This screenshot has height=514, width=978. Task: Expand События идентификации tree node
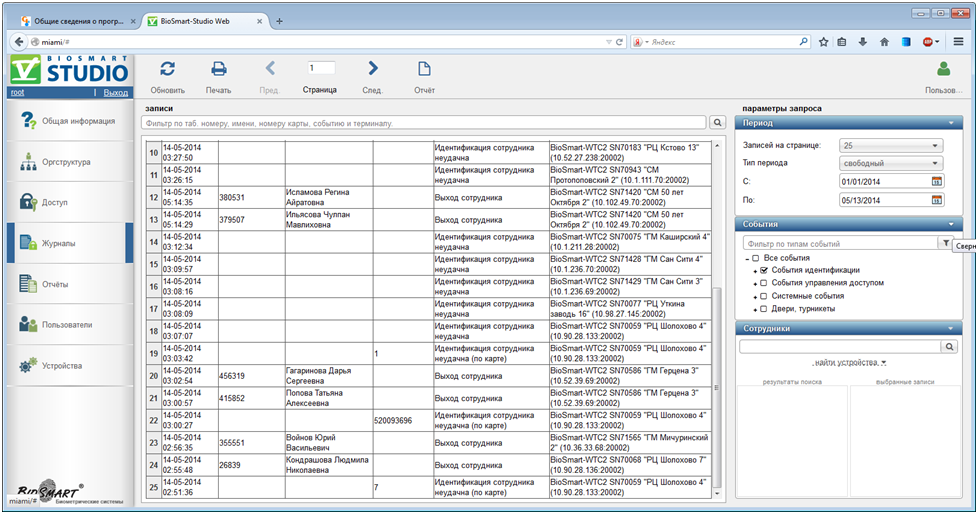click(755, 271)
